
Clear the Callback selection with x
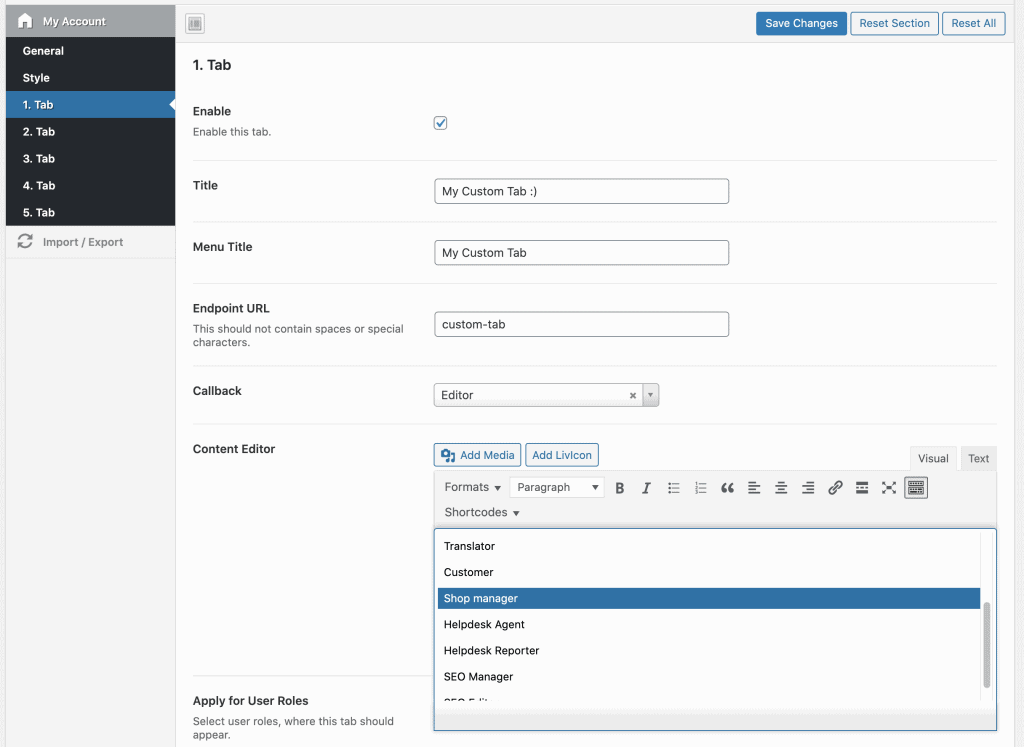[633, 396]
